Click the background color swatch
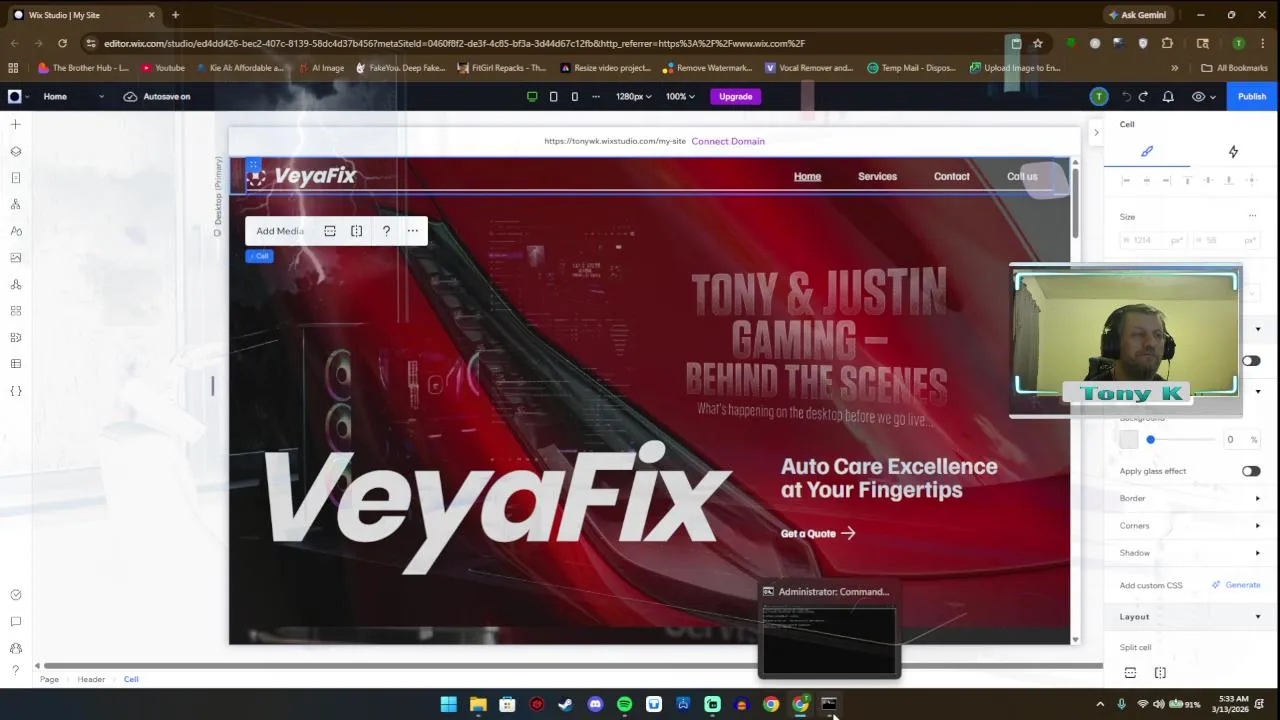 tap(1129, 439)
